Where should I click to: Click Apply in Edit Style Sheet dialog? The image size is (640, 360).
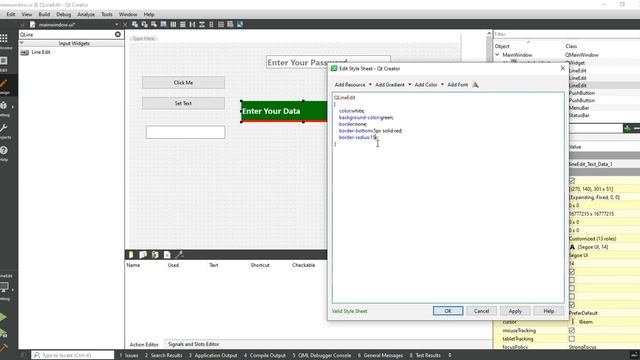click(x=515, y=311)
